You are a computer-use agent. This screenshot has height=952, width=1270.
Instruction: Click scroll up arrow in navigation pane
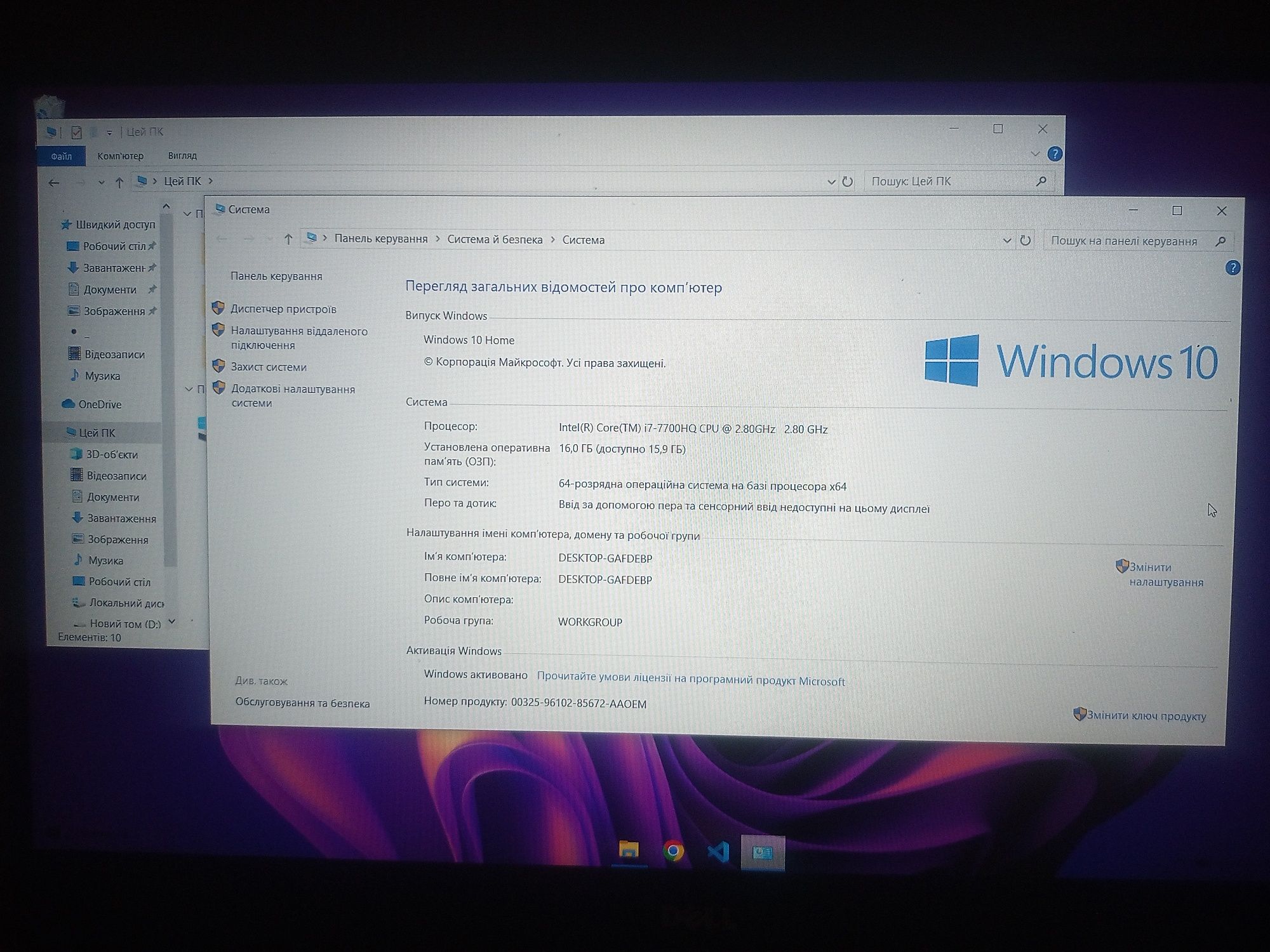pos(166,206)
